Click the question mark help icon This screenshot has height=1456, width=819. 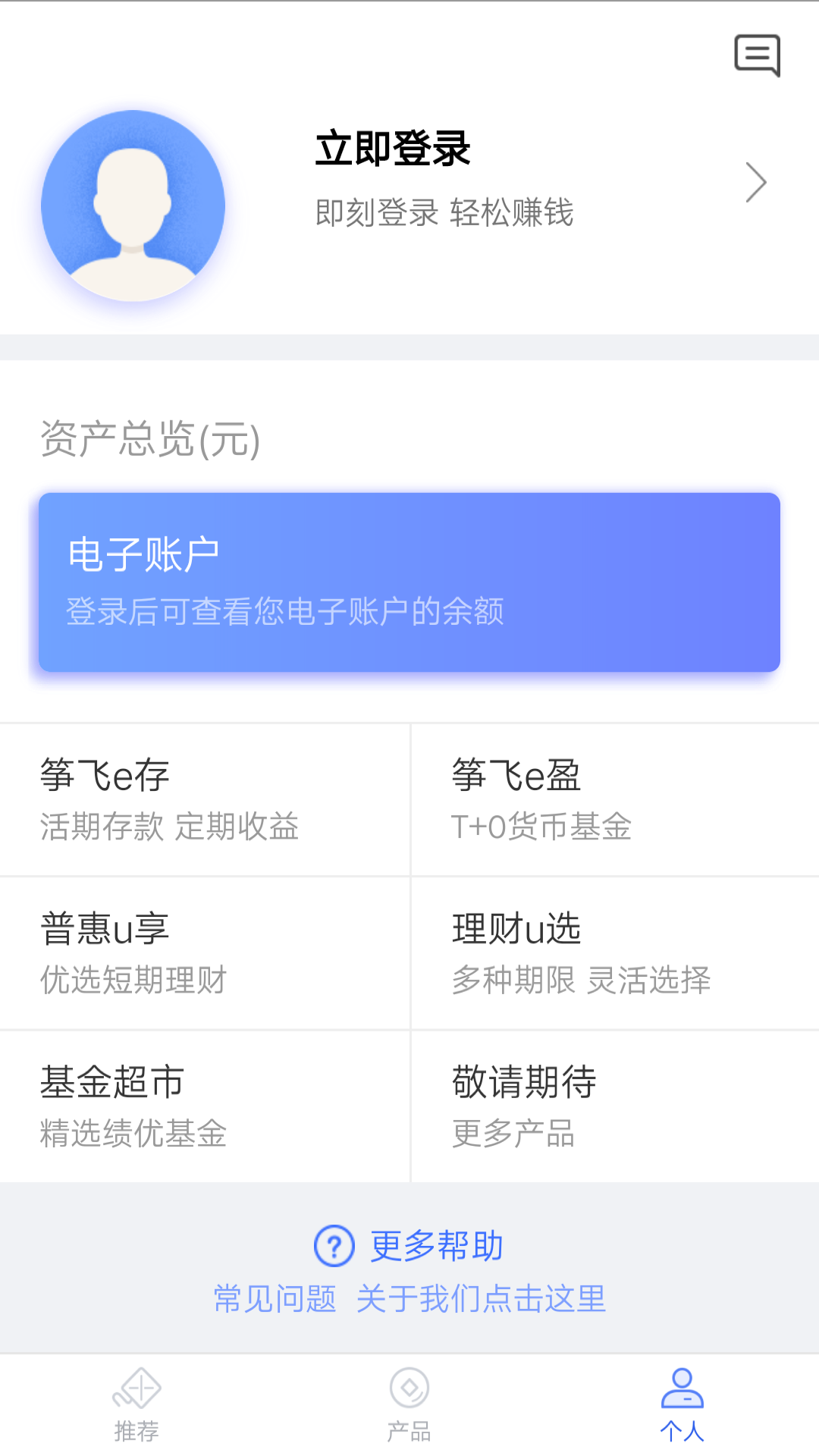pos(334,1245)
